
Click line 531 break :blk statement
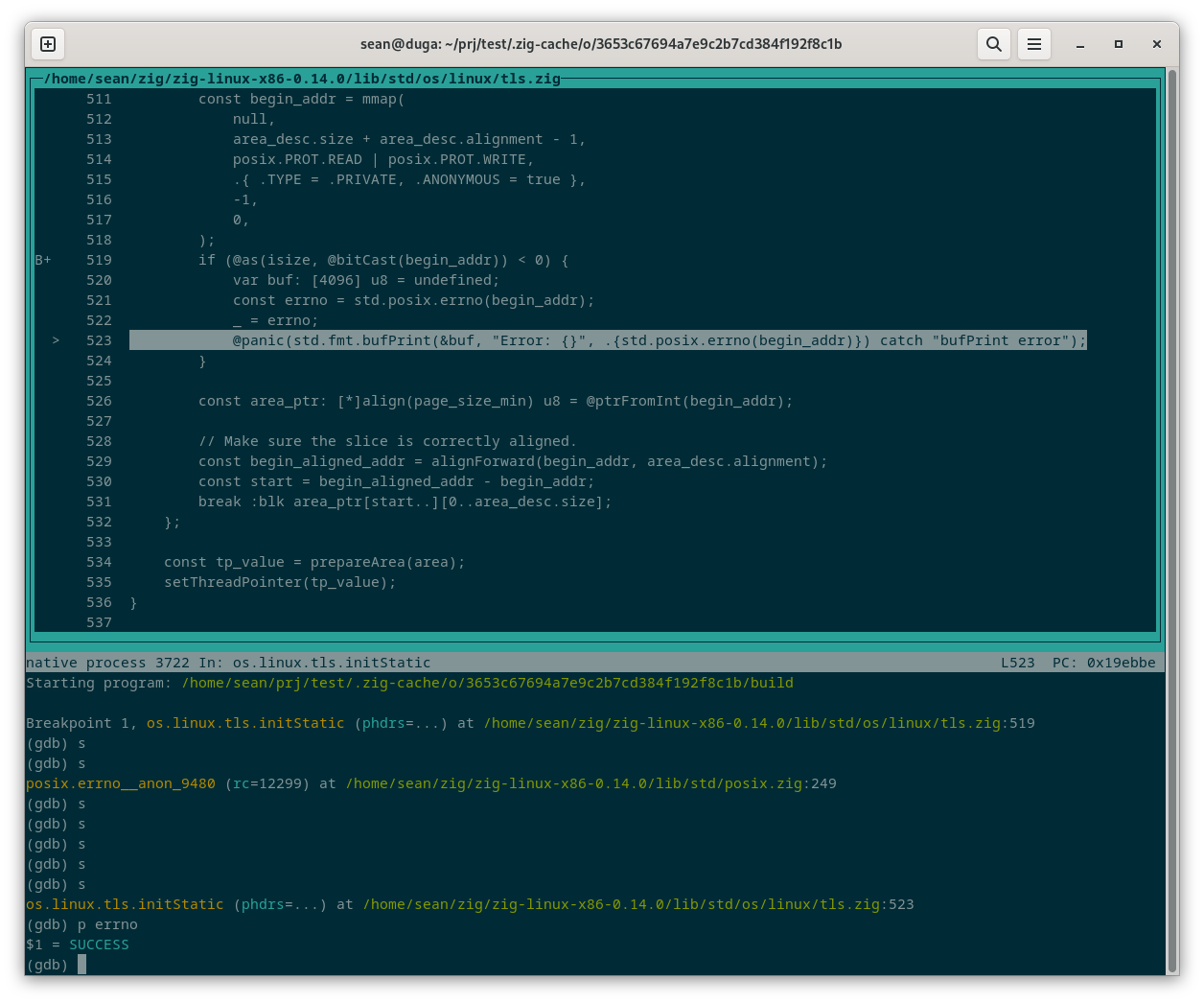405,501
